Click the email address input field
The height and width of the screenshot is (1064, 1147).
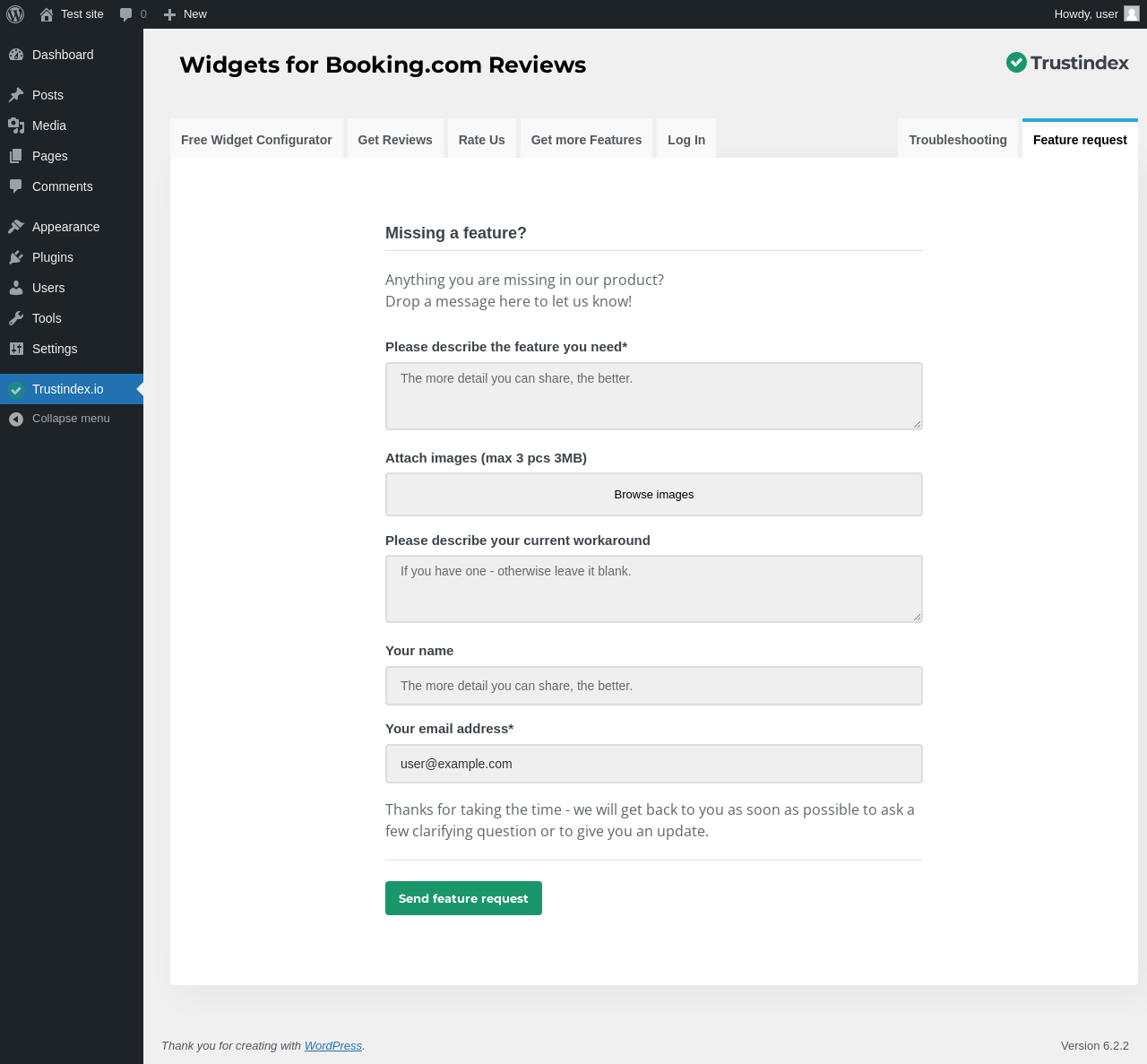[654, 764]
